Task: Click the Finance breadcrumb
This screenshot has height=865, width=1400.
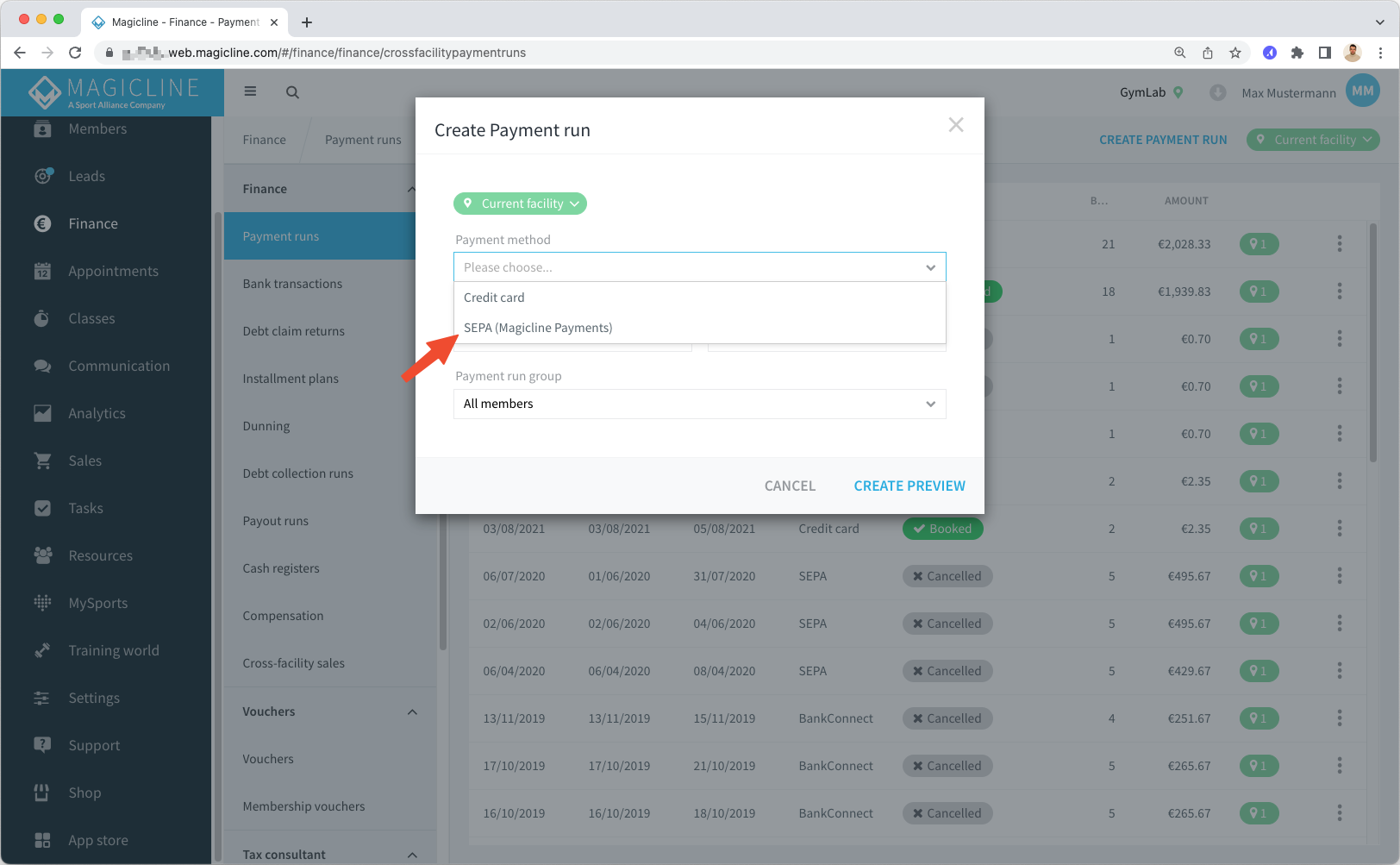Action: click(264, 140)
